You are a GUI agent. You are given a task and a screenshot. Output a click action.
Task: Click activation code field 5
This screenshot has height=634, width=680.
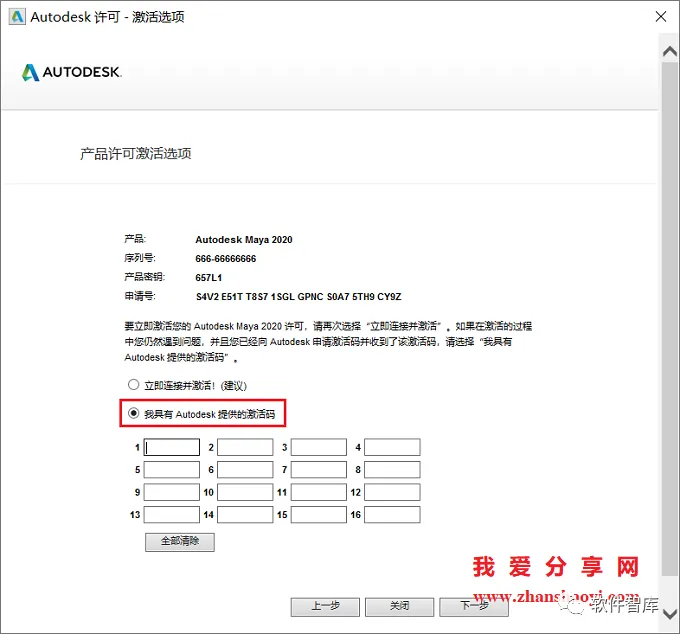tap(172, 470)
